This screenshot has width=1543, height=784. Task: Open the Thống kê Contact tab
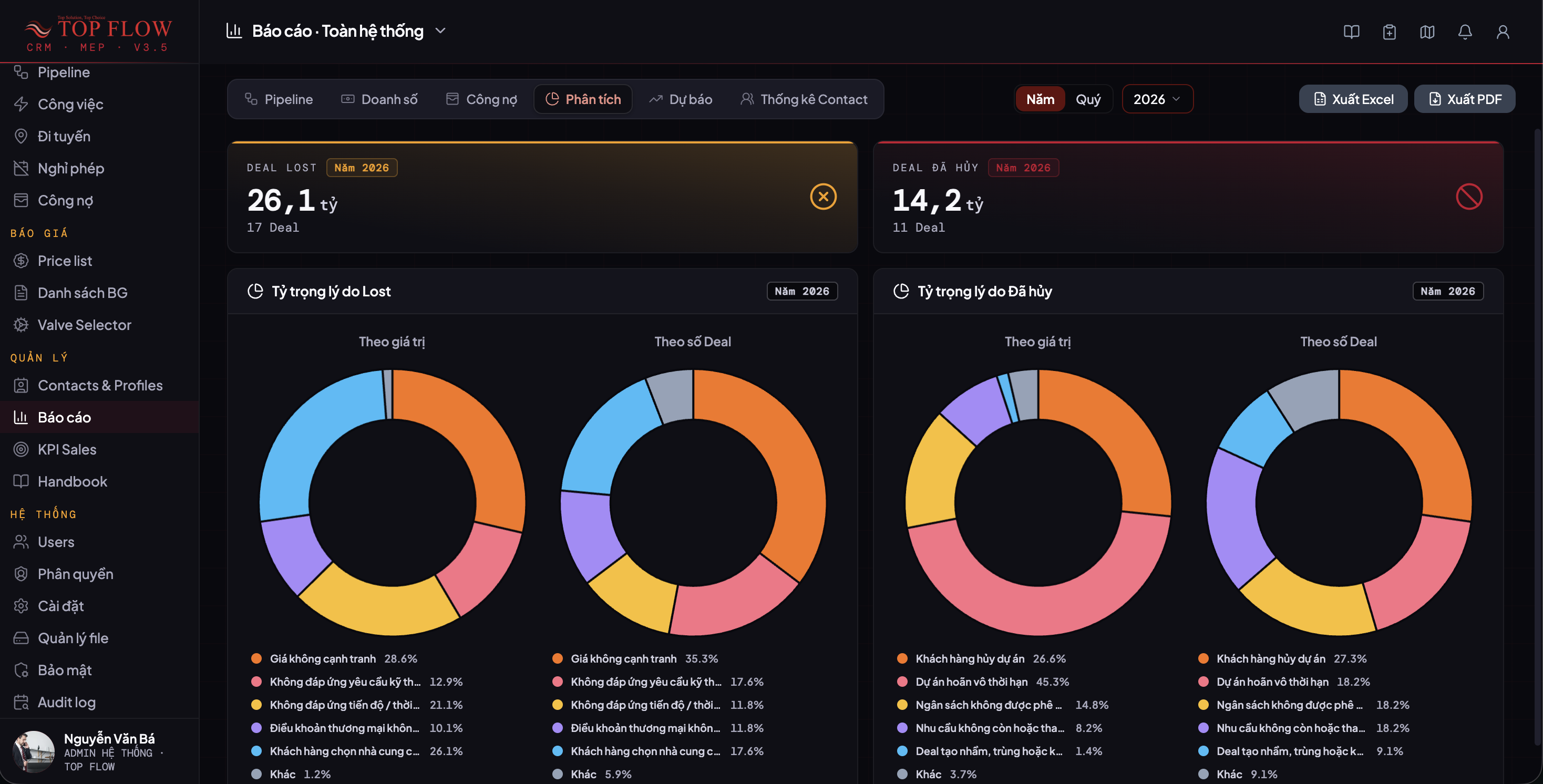point(803,99)
